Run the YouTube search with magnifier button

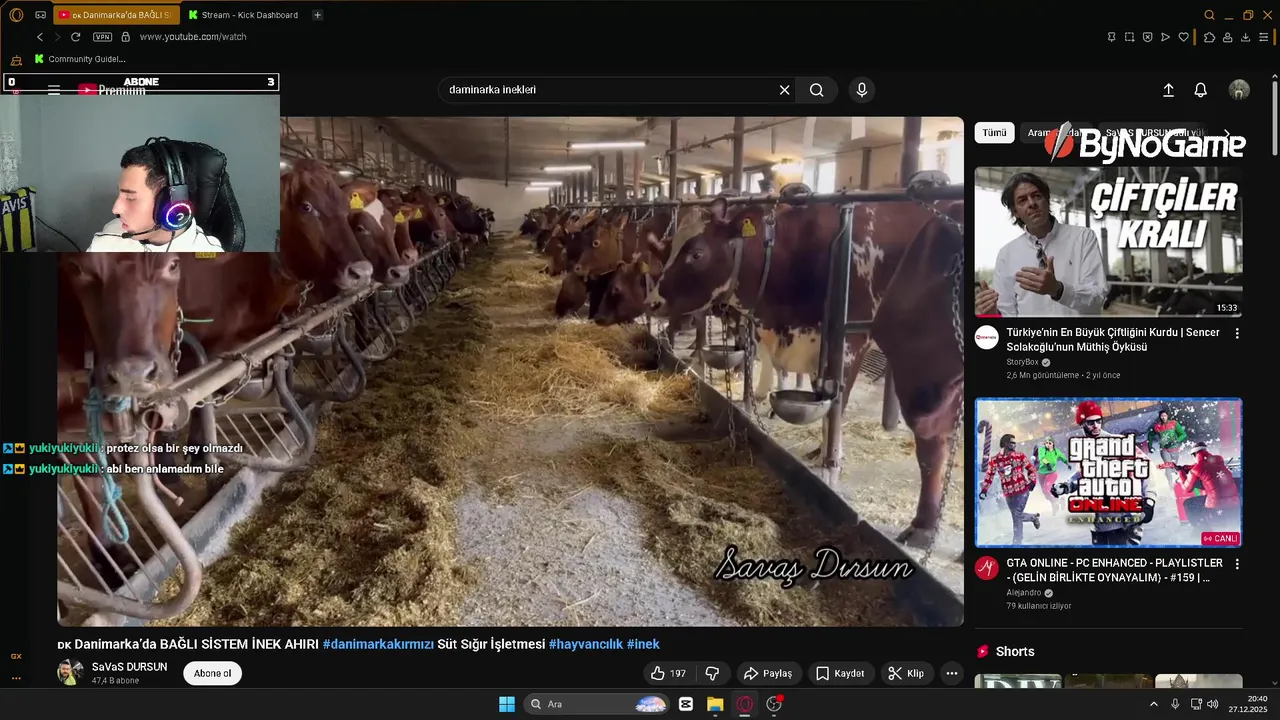(817, 90)
